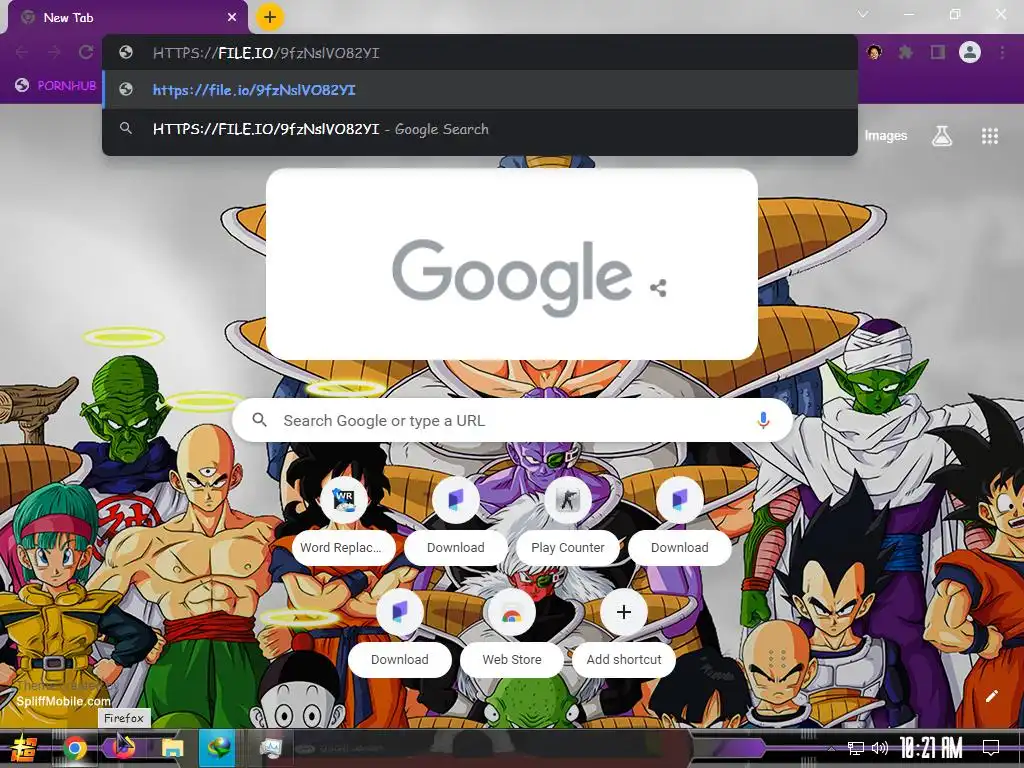This screenshot has height=768, width=1024.
Task: Open Internet Download Manager taskbar icon
Action: tap(218, 748)
